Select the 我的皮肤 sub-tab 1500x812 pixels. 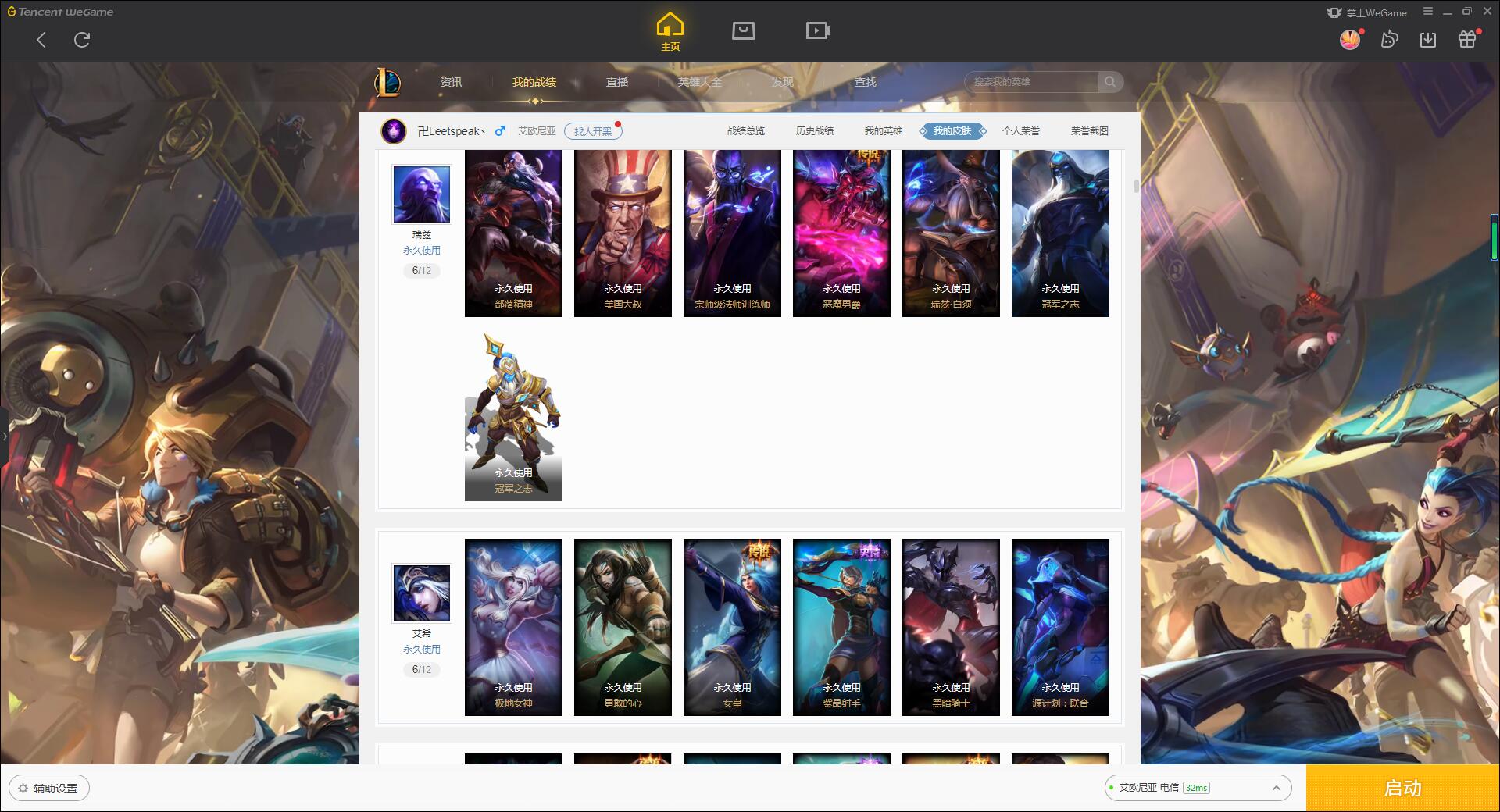952,131
